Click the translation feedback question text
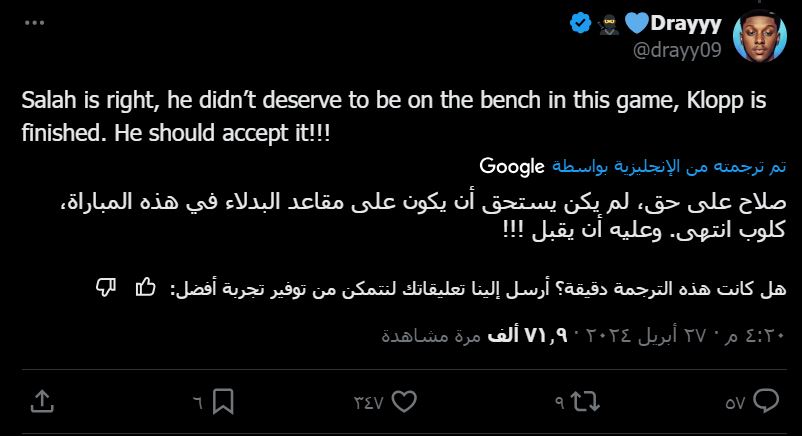 coord(470,288)
